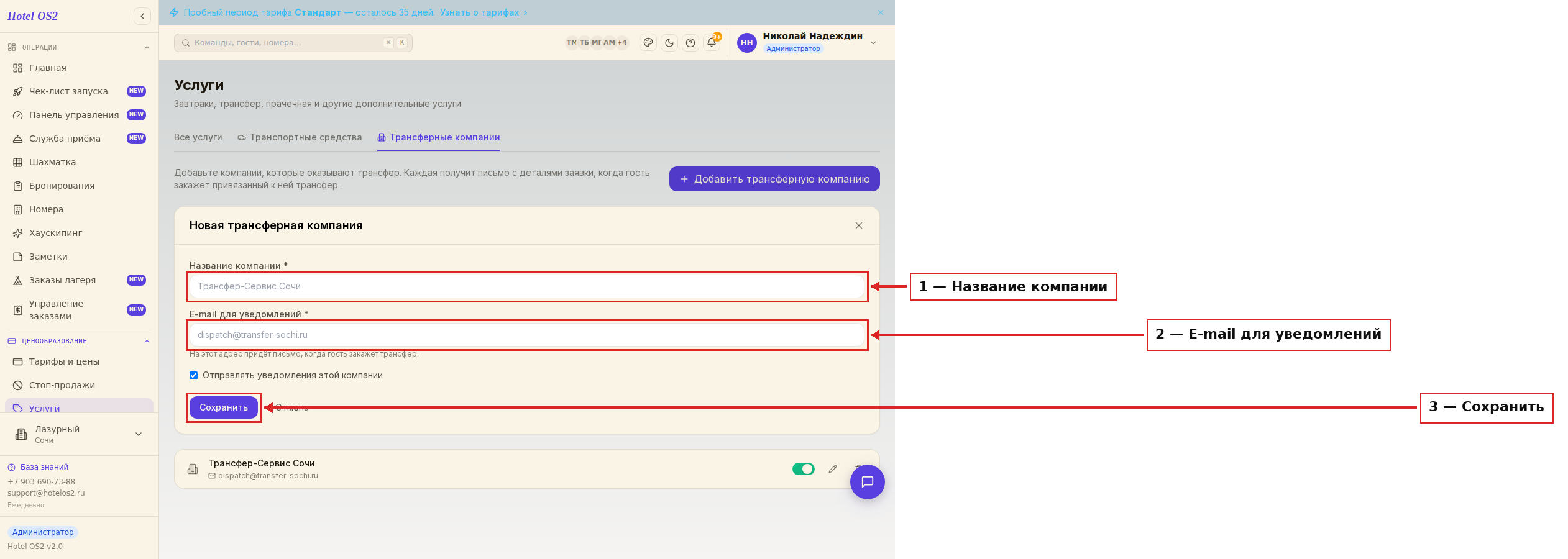1568x559 pixels.
Task: Click the Отмена button
Action: pos(292,407)
